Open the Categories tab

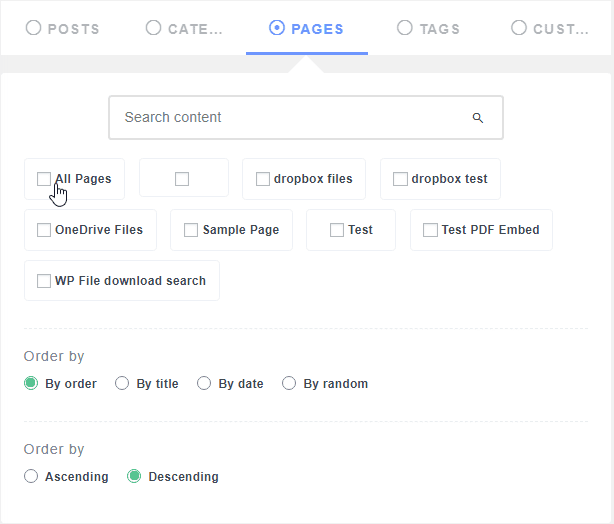tap(184, 28)
